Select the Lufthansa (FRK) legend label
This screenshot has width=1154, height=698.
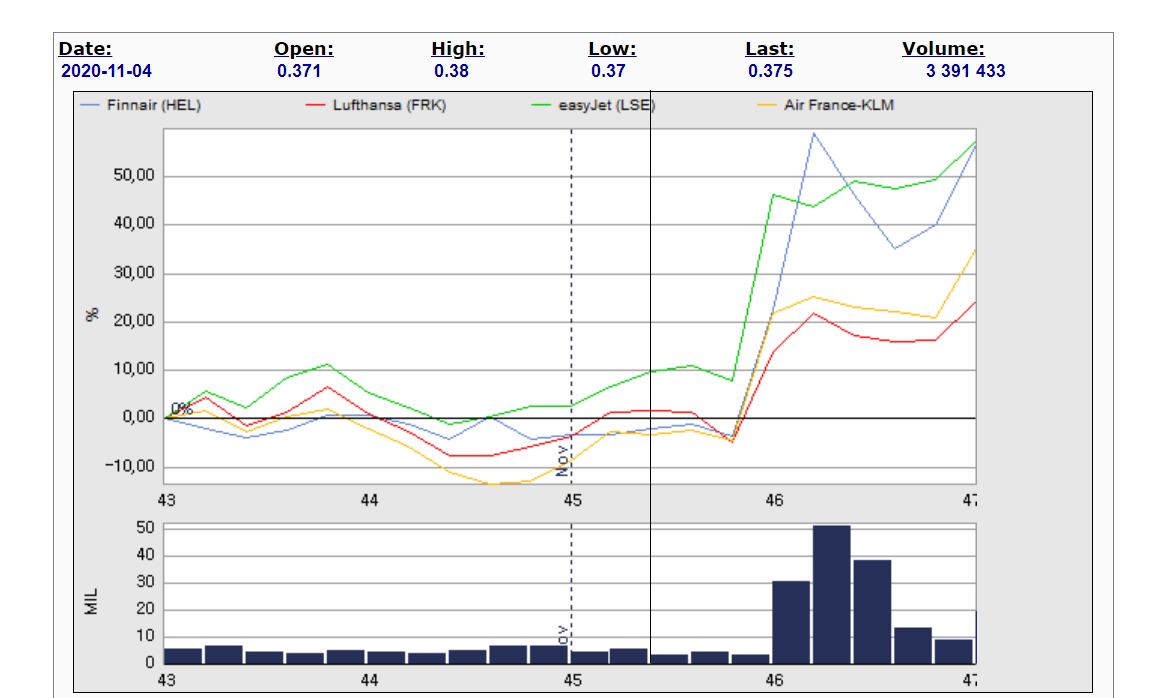[389, 106]
